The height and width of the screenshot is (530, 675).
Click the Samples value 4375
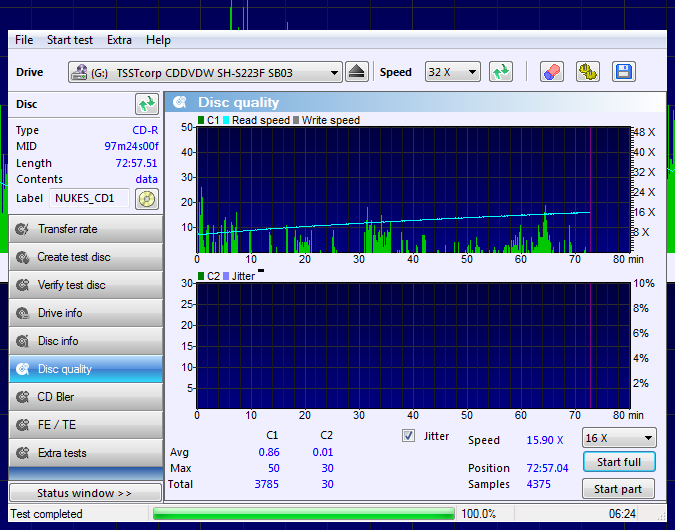539,484
